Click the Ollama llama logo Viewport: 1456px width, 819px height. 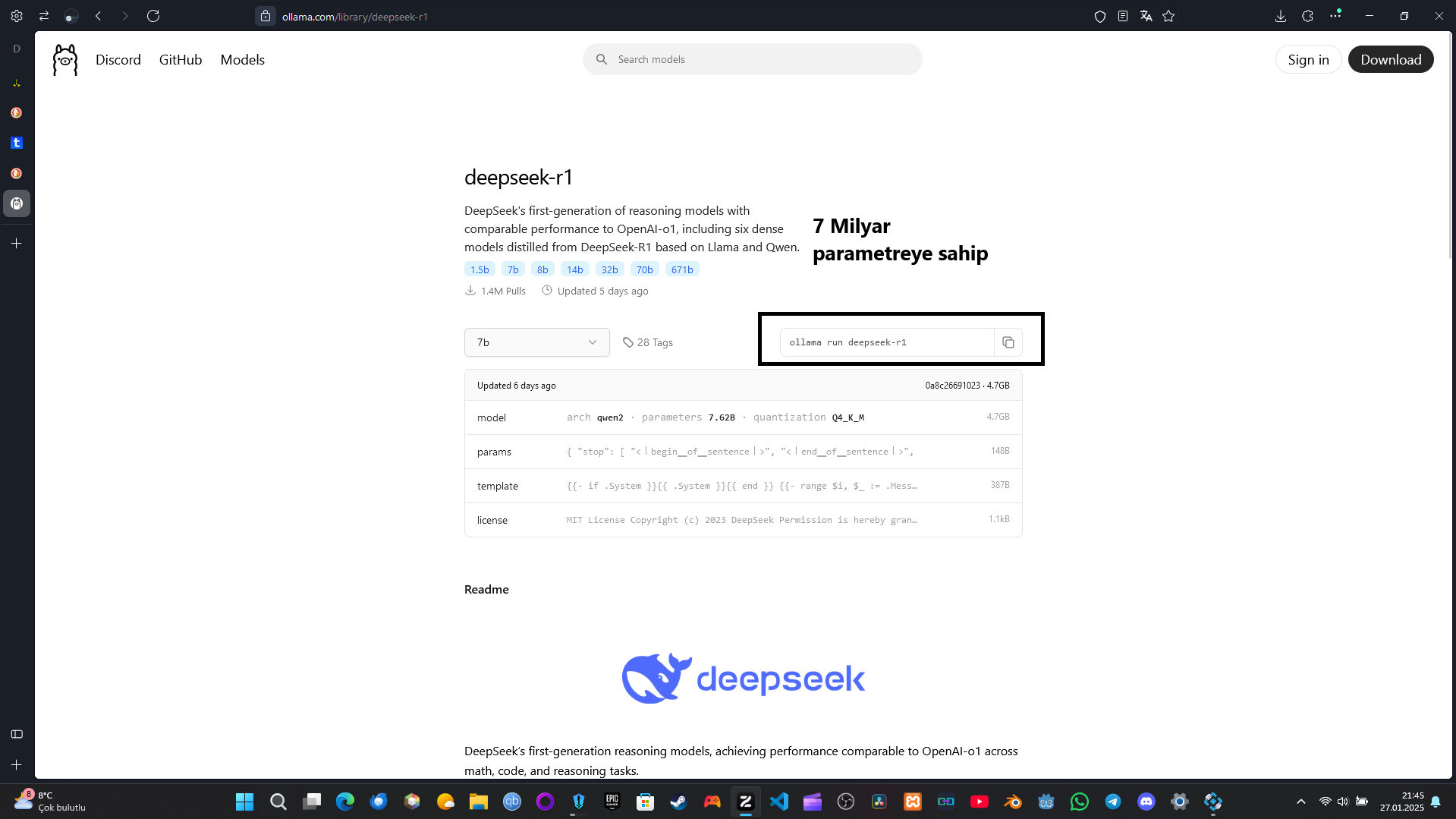(65, 60)
